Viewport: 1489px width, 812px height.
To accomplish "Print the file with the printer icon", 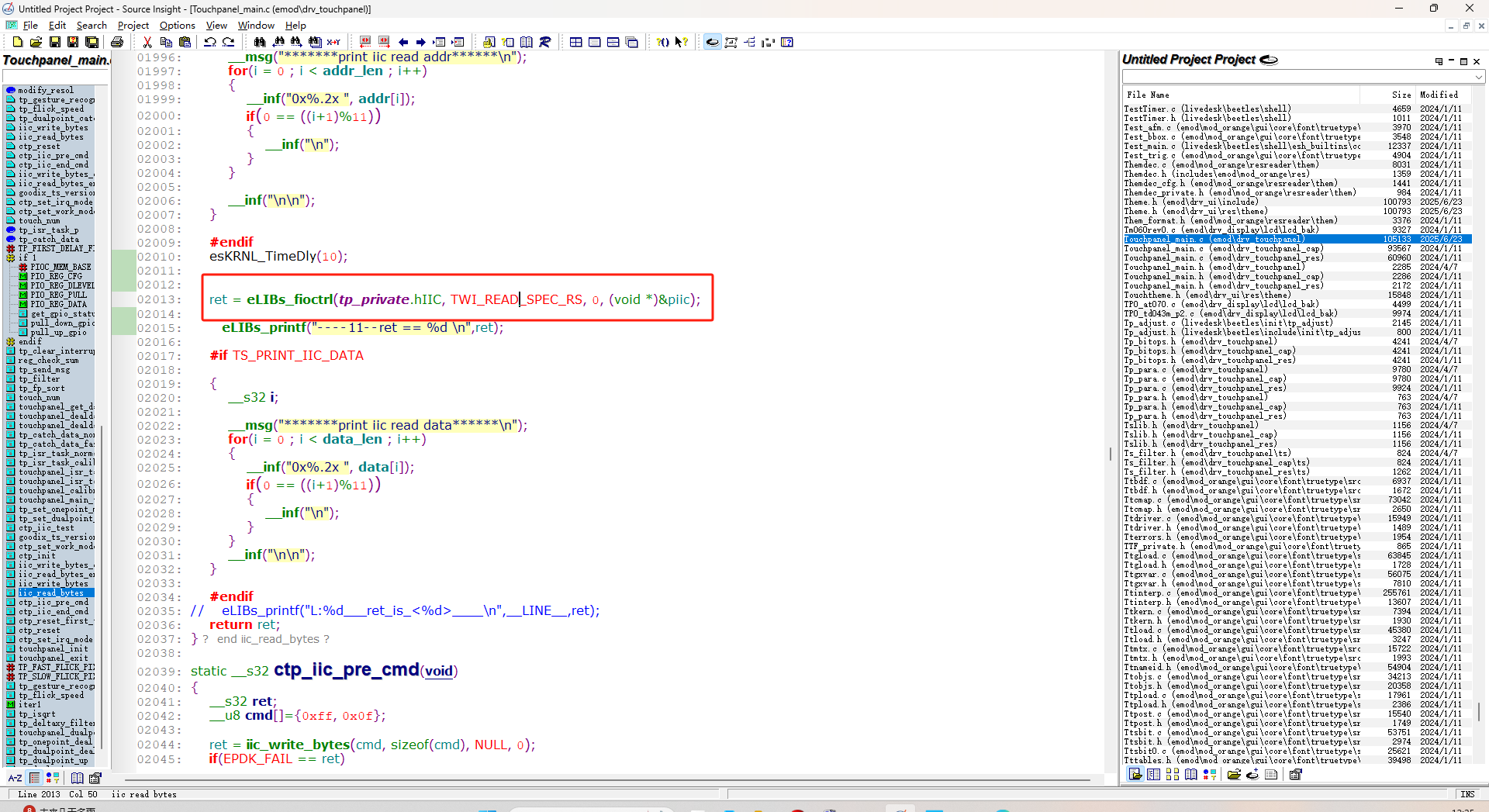I will pos(116,42).
